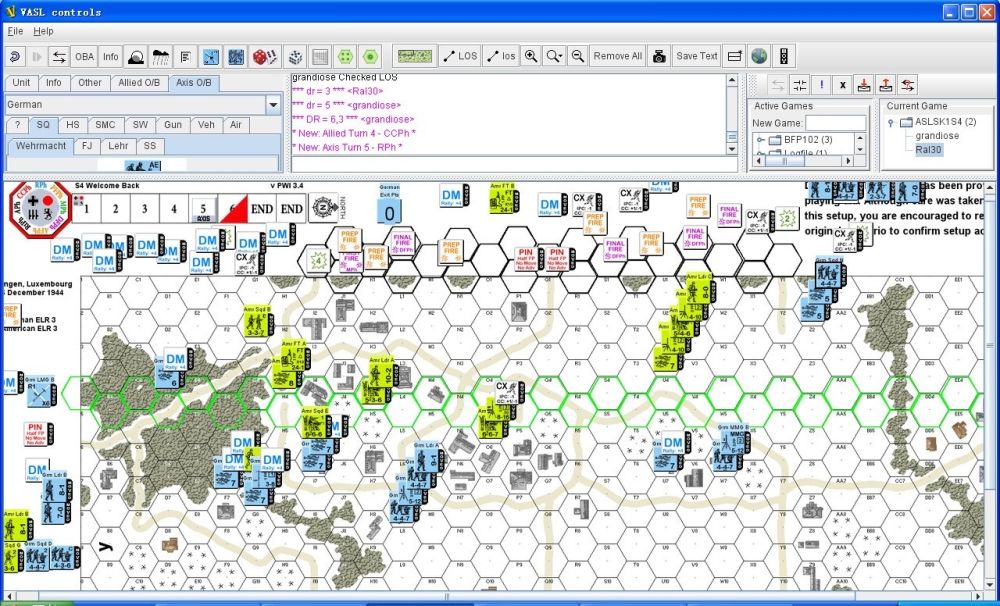The height and width of the screenshot is (606, 1000).
Task: Open the Help menu
Action: click(43, 31)
